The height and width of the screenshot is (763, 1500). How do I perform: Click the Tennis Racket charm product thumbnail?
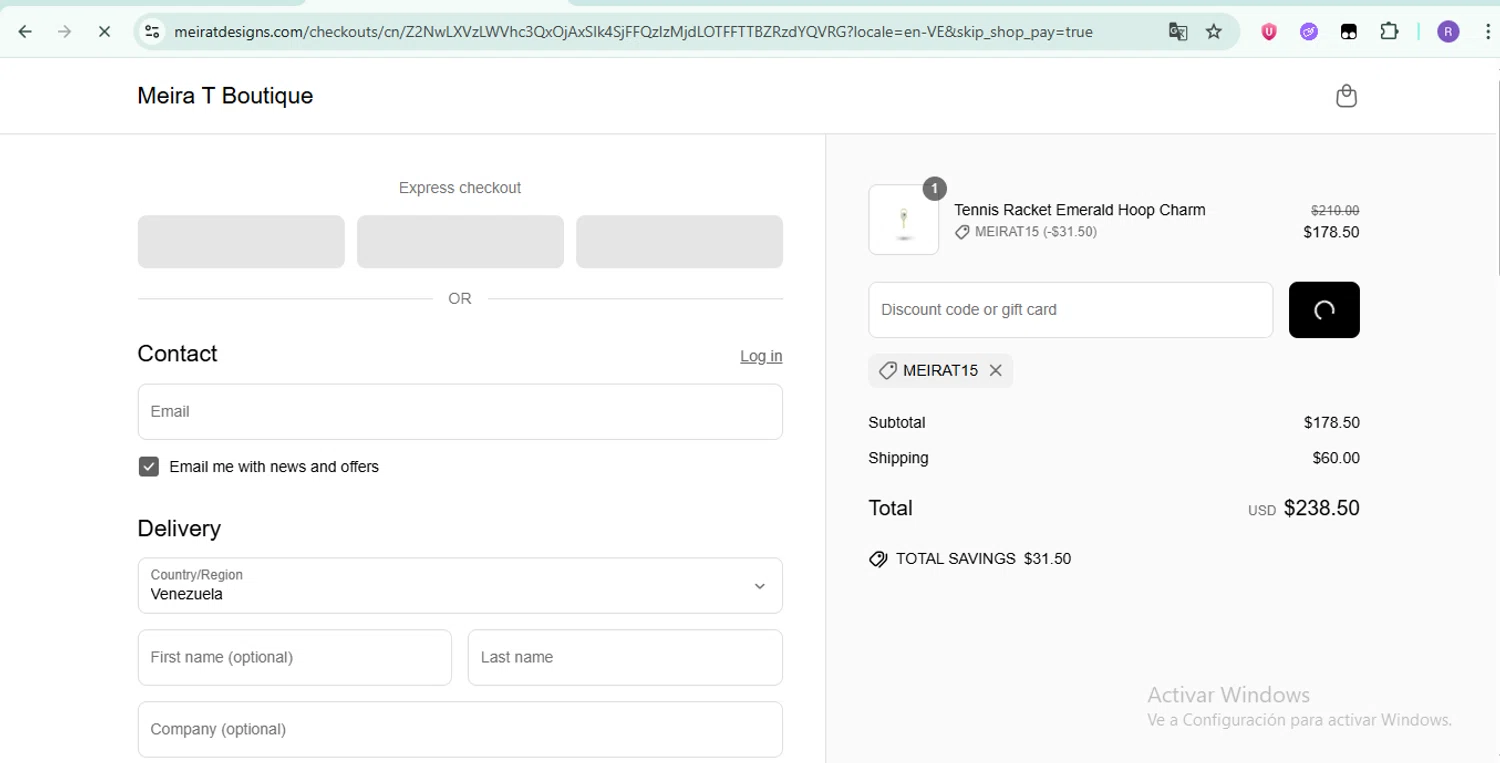904,220
